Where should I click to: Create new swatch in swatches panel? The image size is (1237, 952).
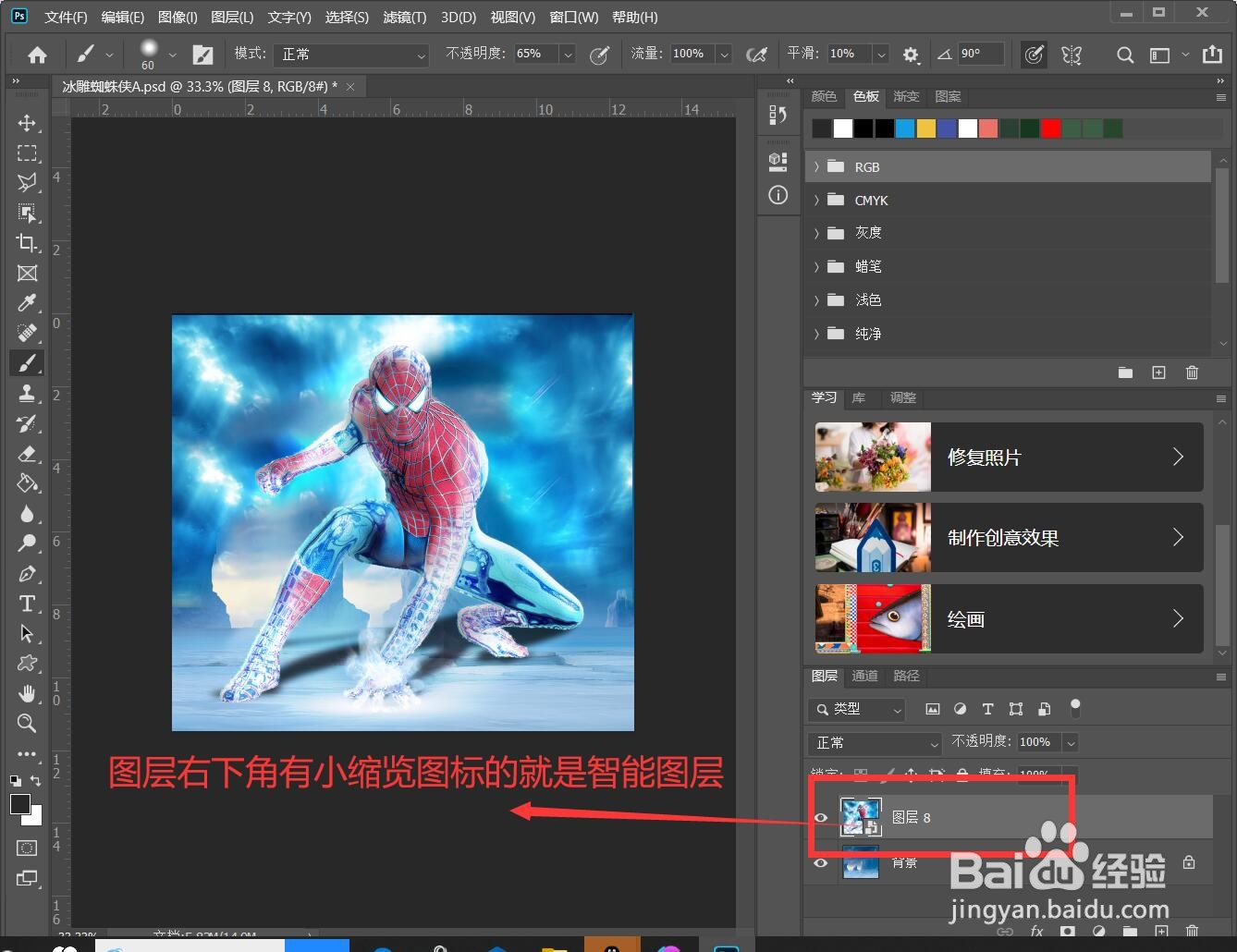coord(1158,372)
